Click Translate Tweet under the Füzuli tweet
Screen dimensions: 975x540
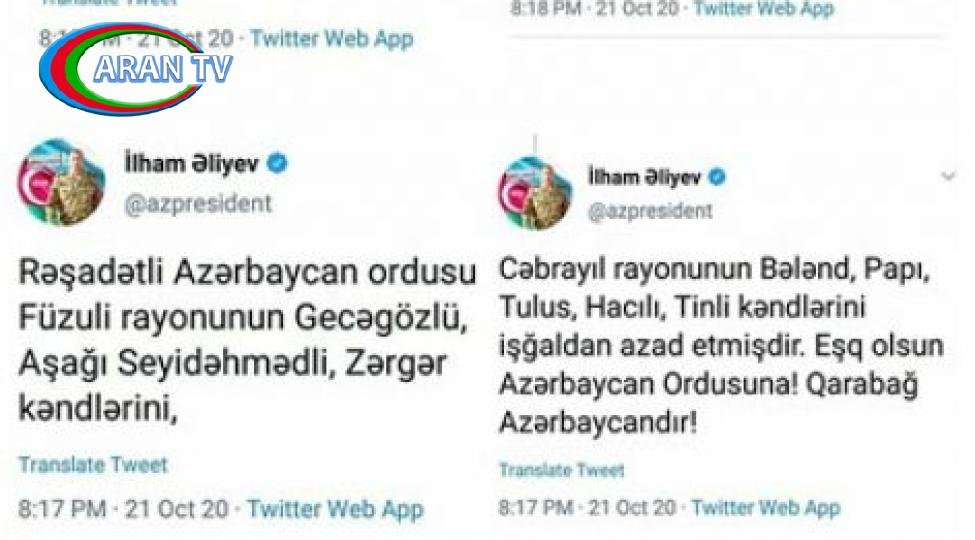coord(93,465)
